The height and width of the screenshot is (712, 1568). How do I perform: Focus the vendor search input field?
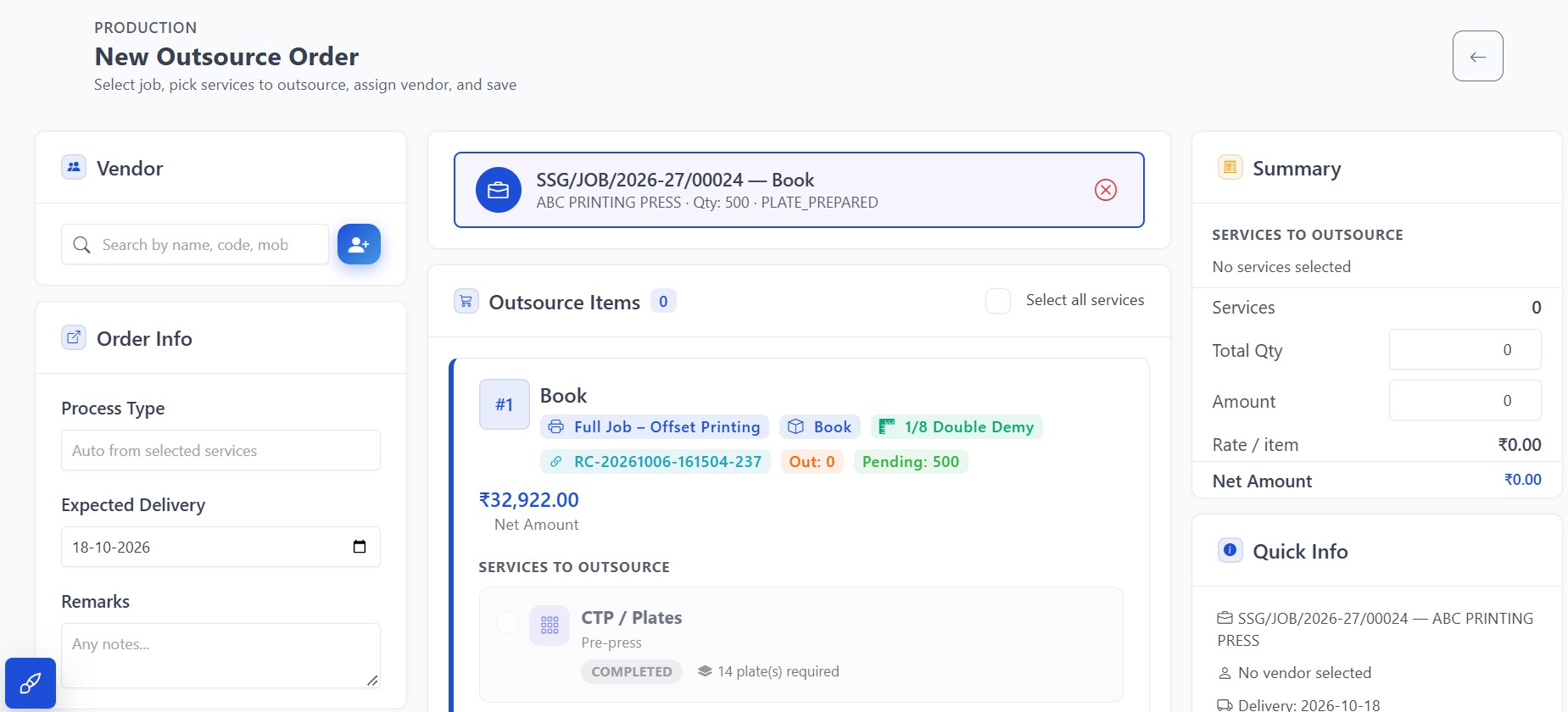(195, 244)
